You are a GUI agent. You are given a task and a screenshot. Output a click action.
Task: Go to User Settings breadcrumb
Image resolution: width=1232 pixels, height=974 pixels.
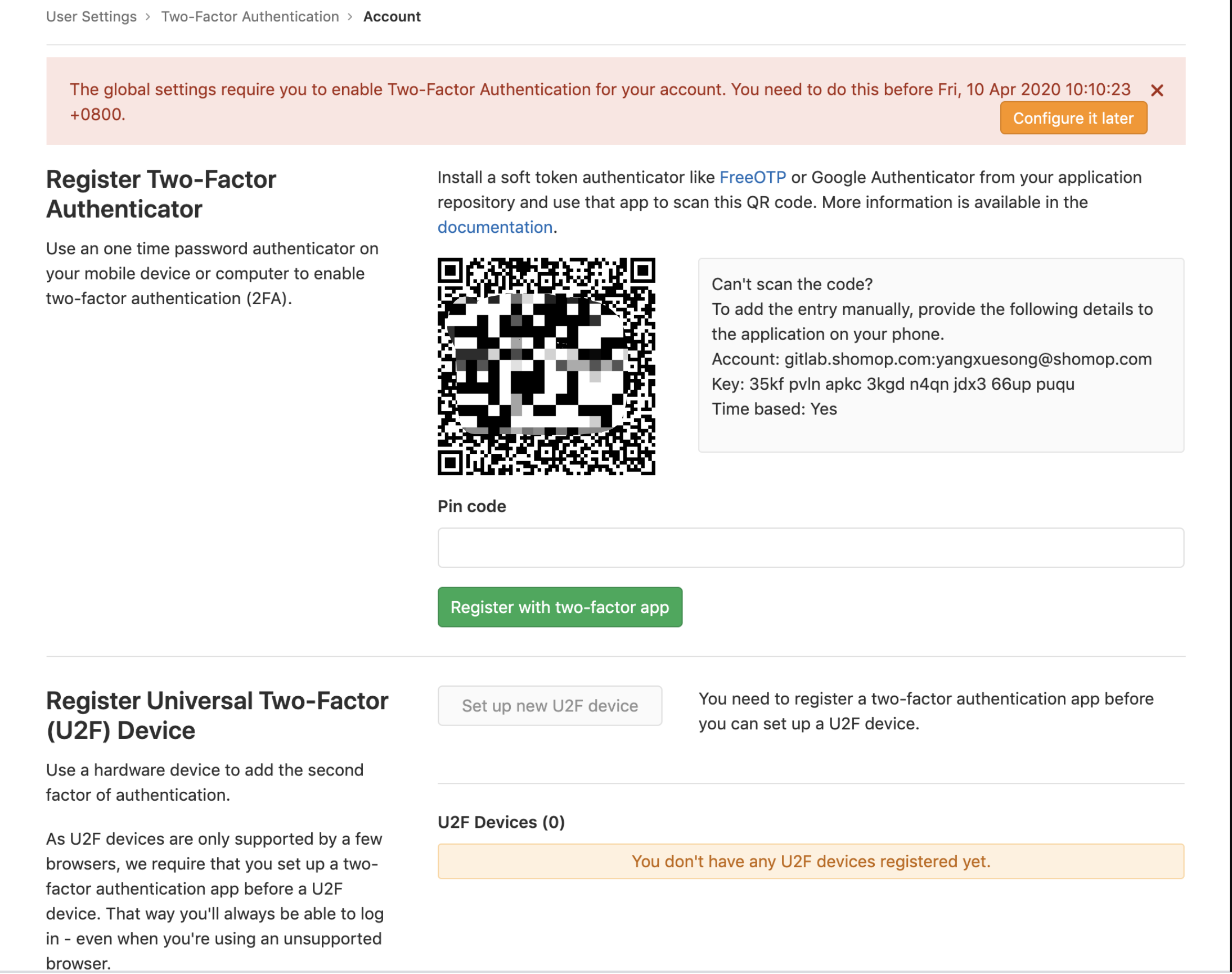pos(91,17)
